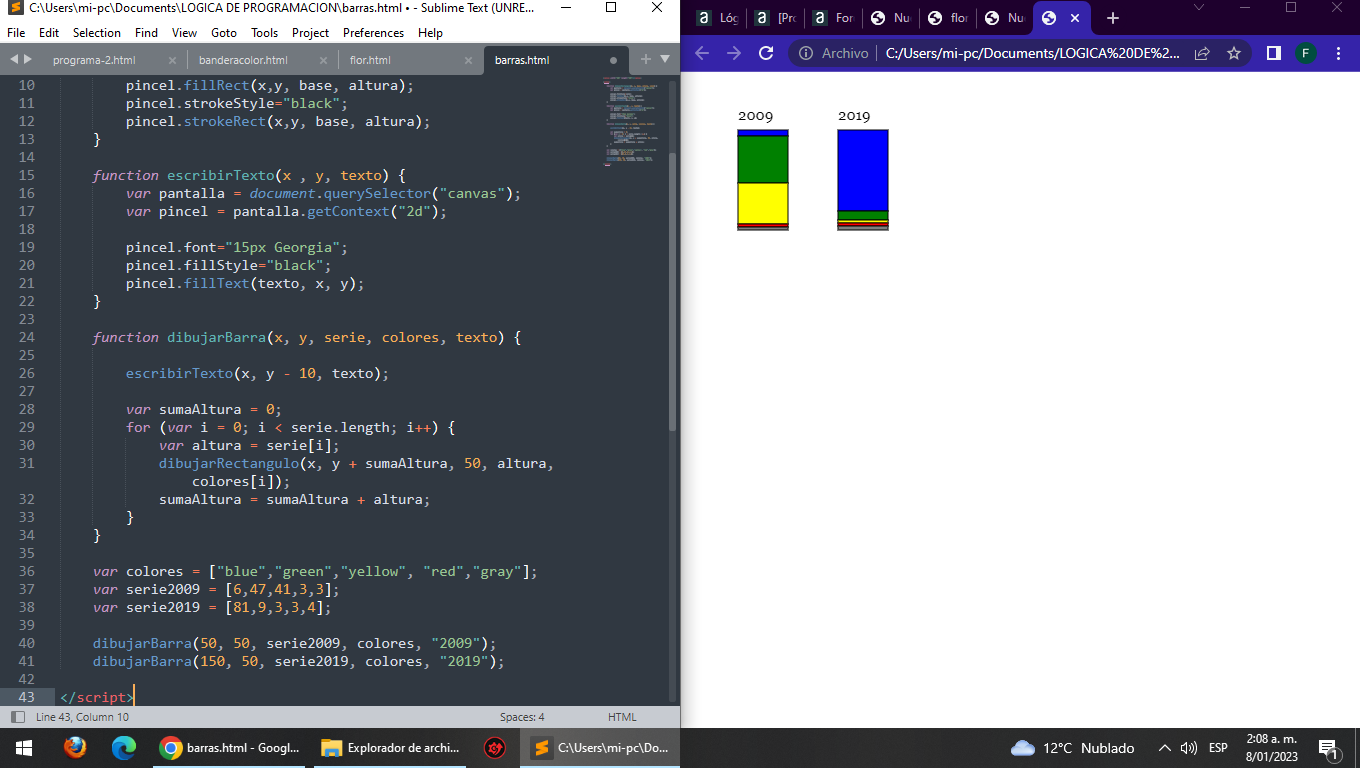Open the View menu

184,32
